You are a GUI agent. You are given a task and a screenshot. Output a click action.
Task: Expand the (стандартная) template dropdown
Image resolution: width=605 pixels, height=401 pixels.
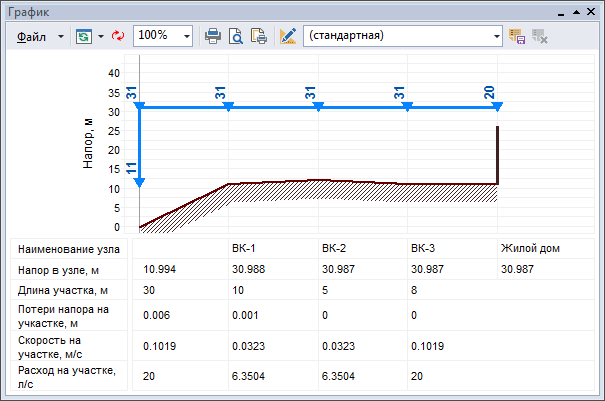point(497,35)
